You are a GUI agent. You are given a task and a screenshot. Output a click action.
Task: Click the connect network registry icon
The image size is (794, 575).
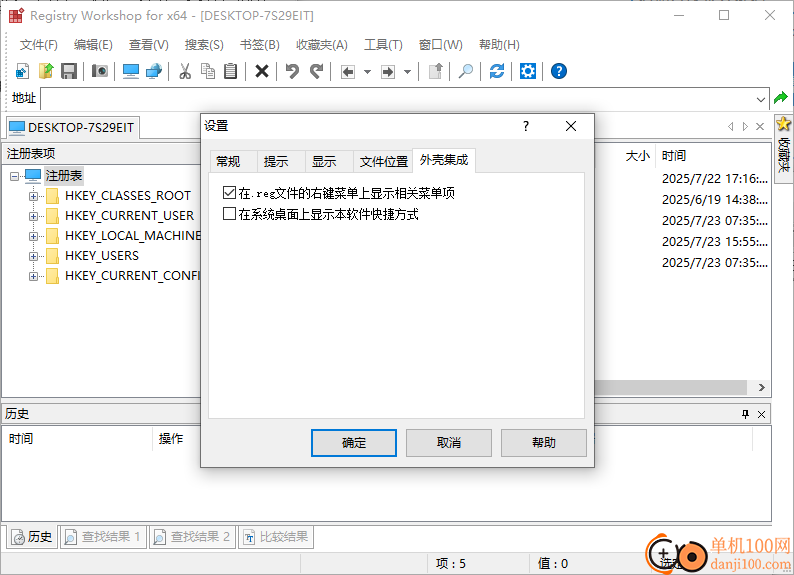click(x=153, y=71)
